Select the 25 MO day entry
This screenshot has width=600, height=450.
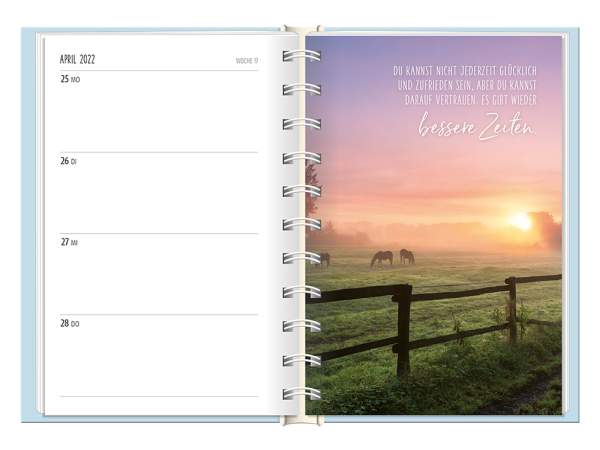70,79
